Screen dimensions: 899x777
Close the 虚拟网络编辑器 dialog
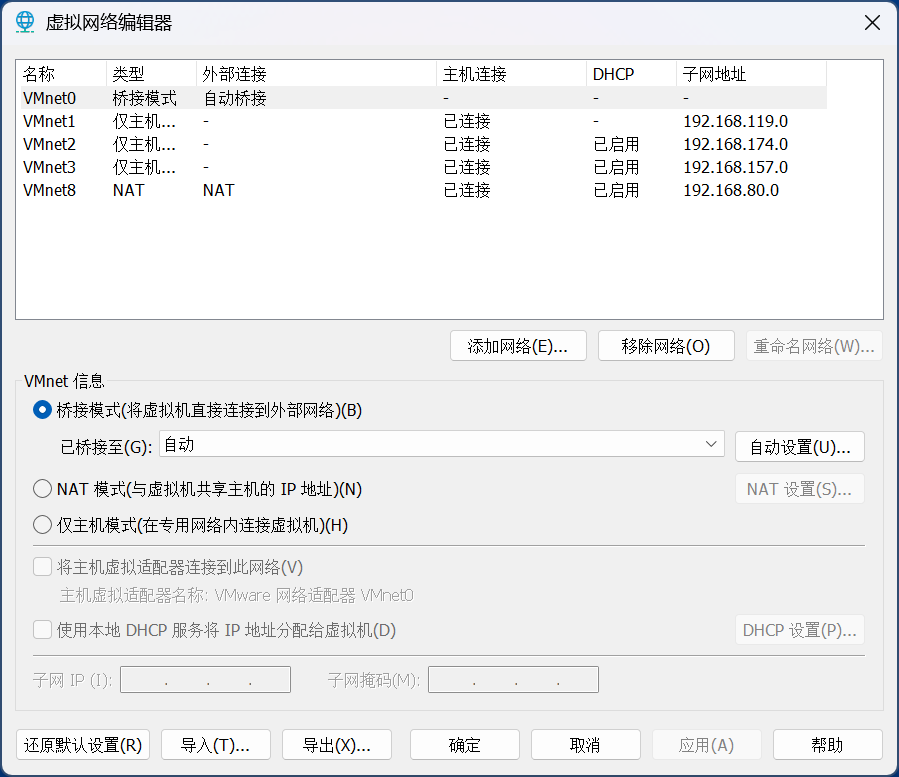point(872,23)
